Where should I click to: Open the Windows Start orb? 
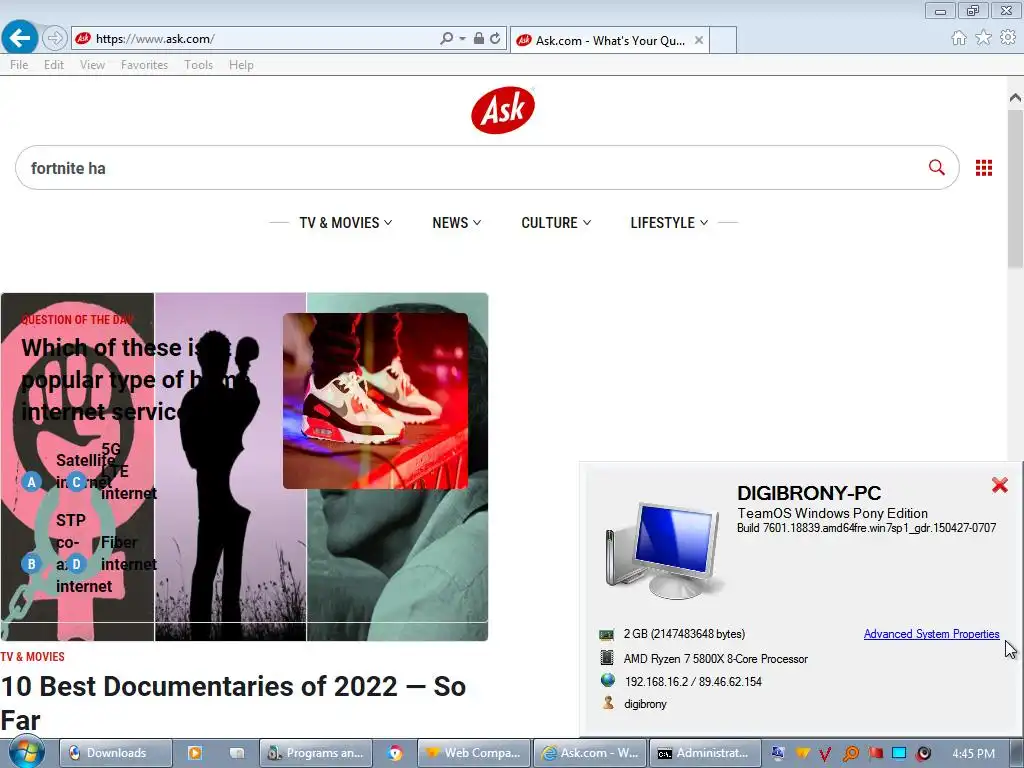(x=25, y=752)
